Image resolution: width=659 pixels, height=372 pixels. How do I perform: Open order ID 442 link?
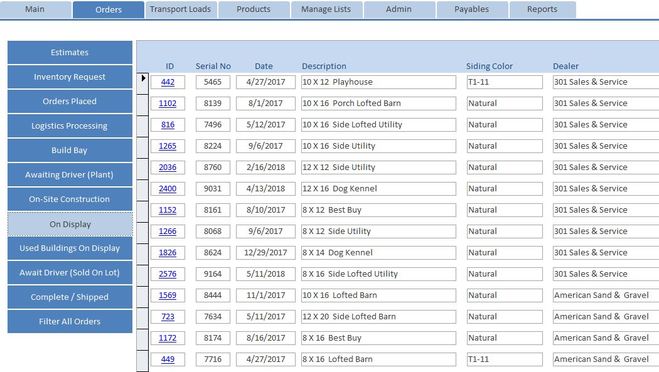168,82
